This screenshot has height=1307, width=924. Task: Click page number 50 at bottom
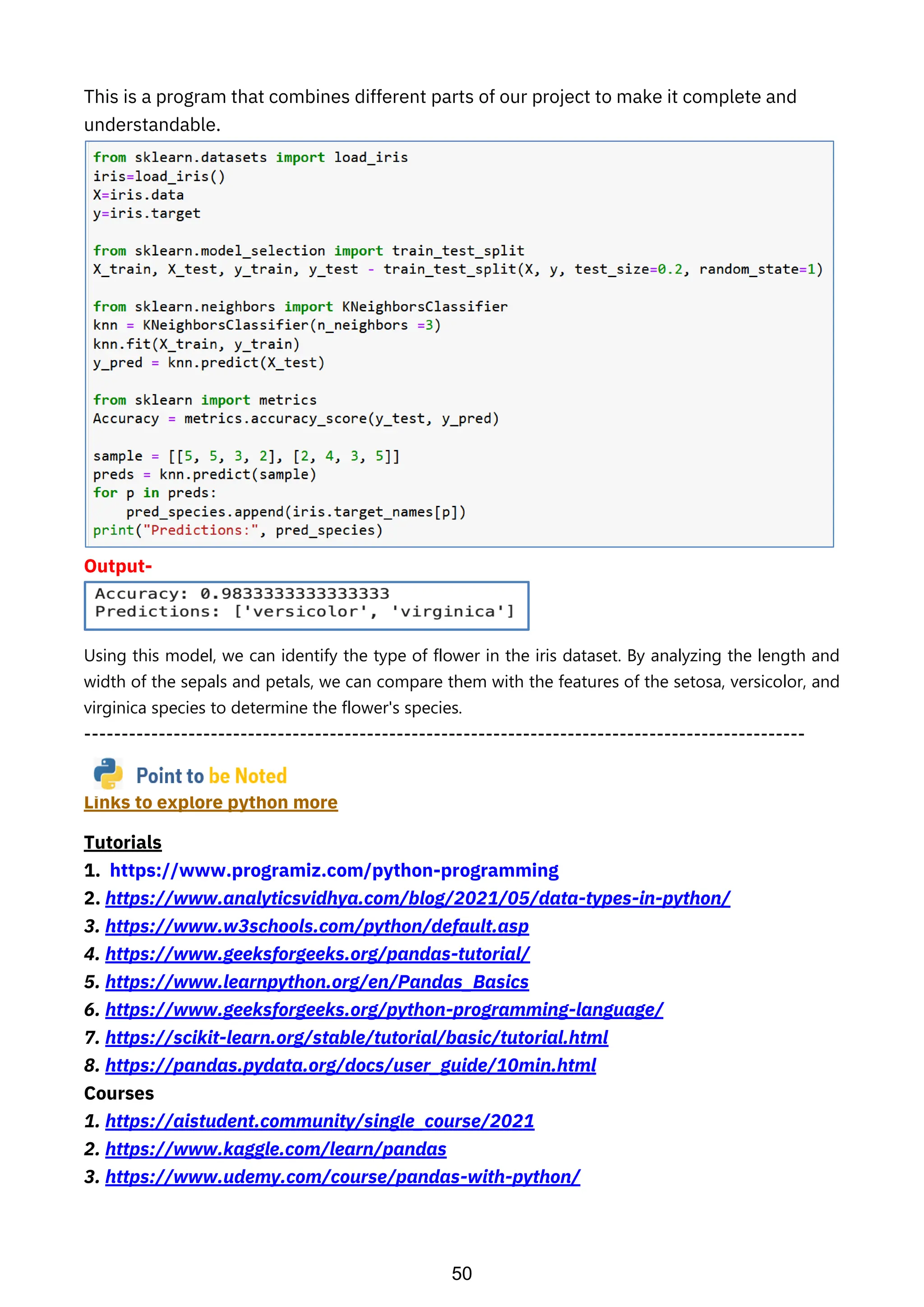point(462,1274)
